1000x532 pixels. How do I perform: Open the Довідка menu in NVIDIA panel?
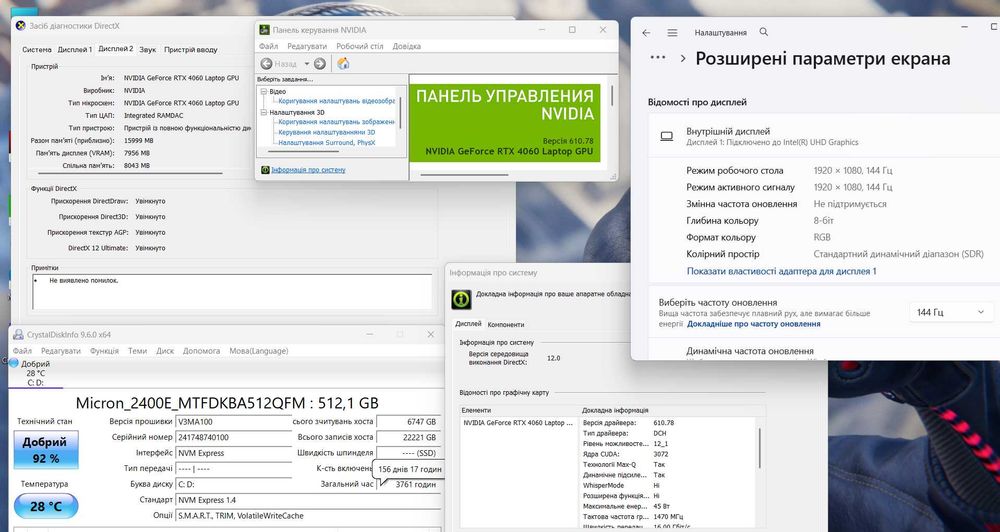(x=406, y=47)
